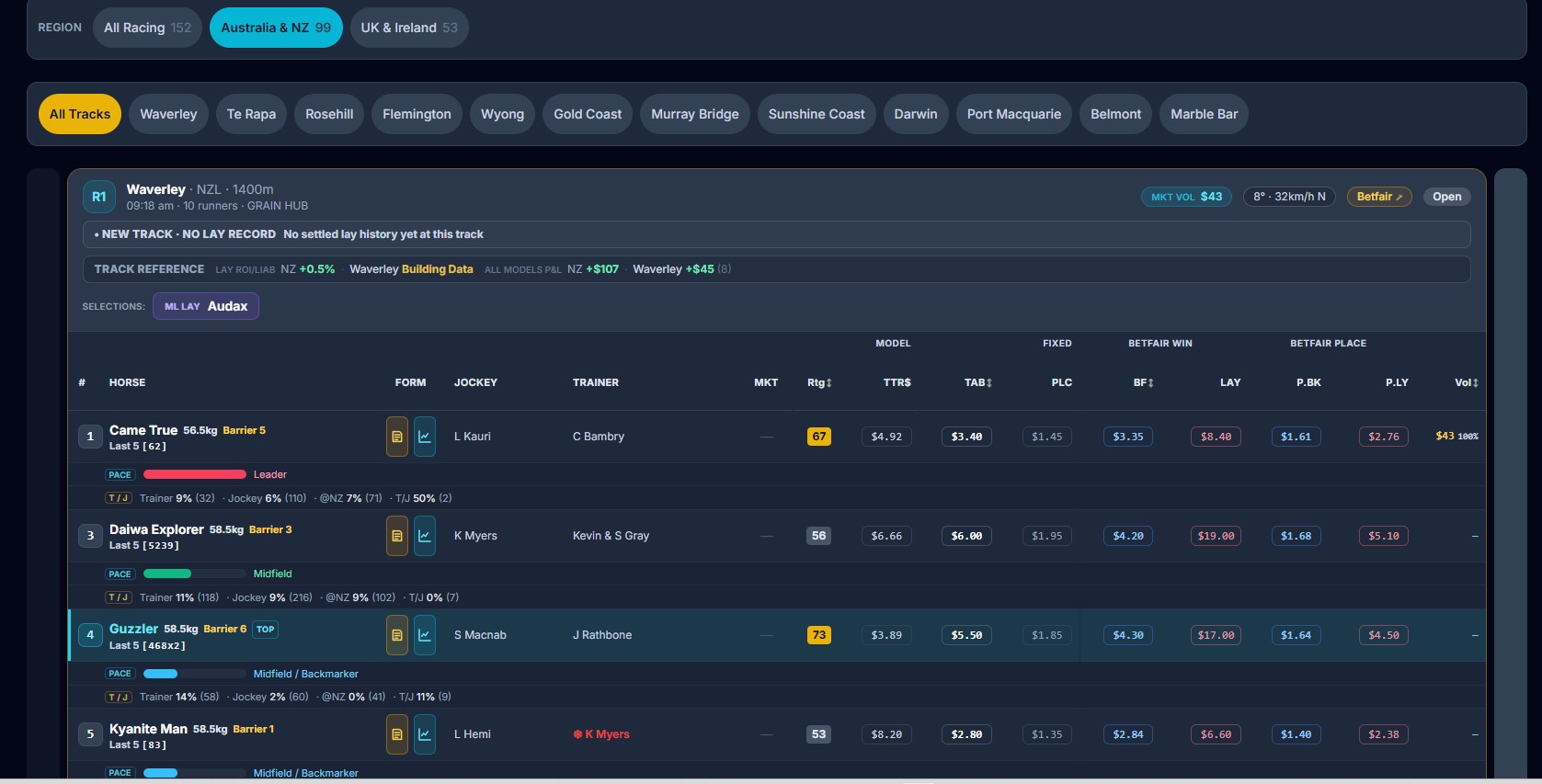Click runner number 5 badge
This screenshot has width=1542, height=784.
point(90,734)
